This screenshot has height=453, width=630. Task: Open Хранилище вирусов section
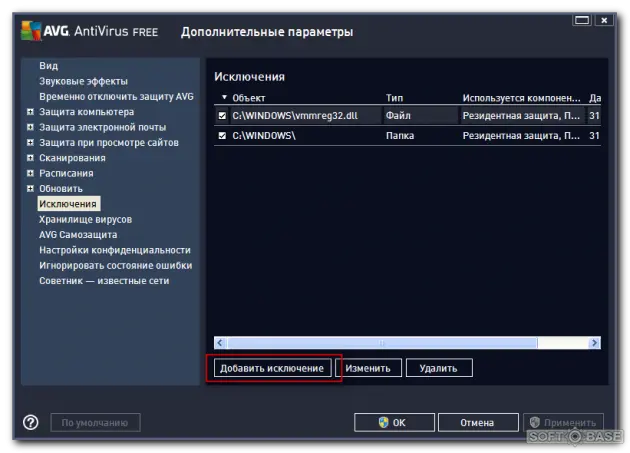tap(86, 219)
